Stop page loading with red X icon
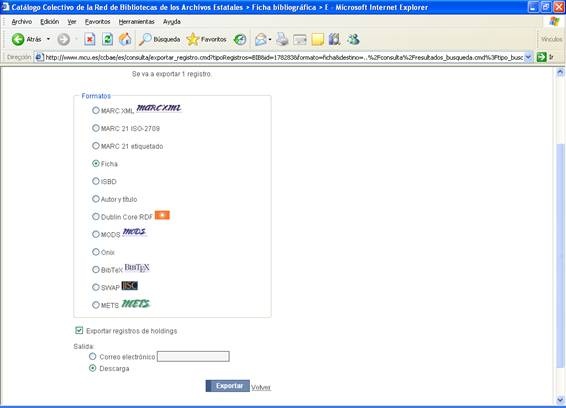The image size is (566, 408). [90, 39]
